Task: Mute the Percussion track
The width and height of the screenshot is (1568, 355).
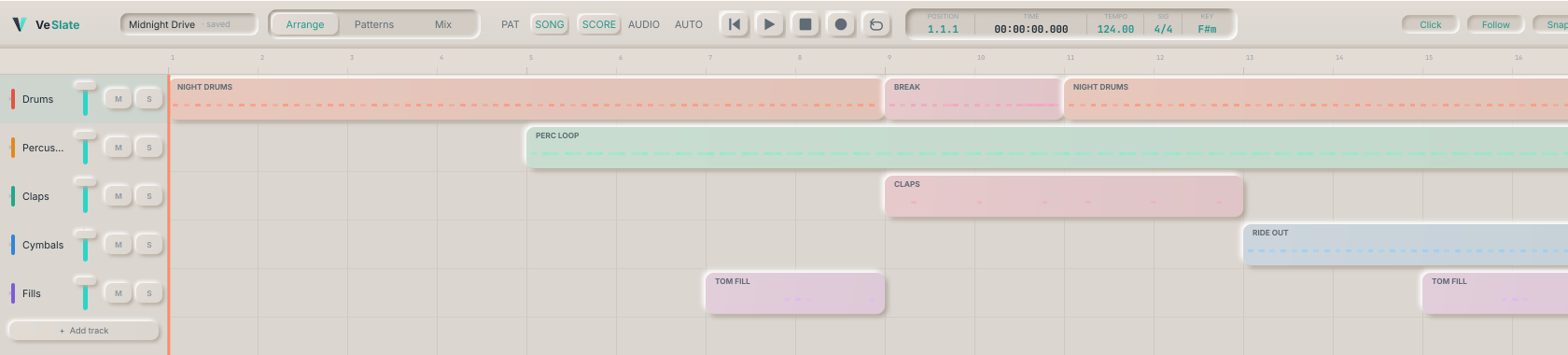Action: tap(119, 148)
